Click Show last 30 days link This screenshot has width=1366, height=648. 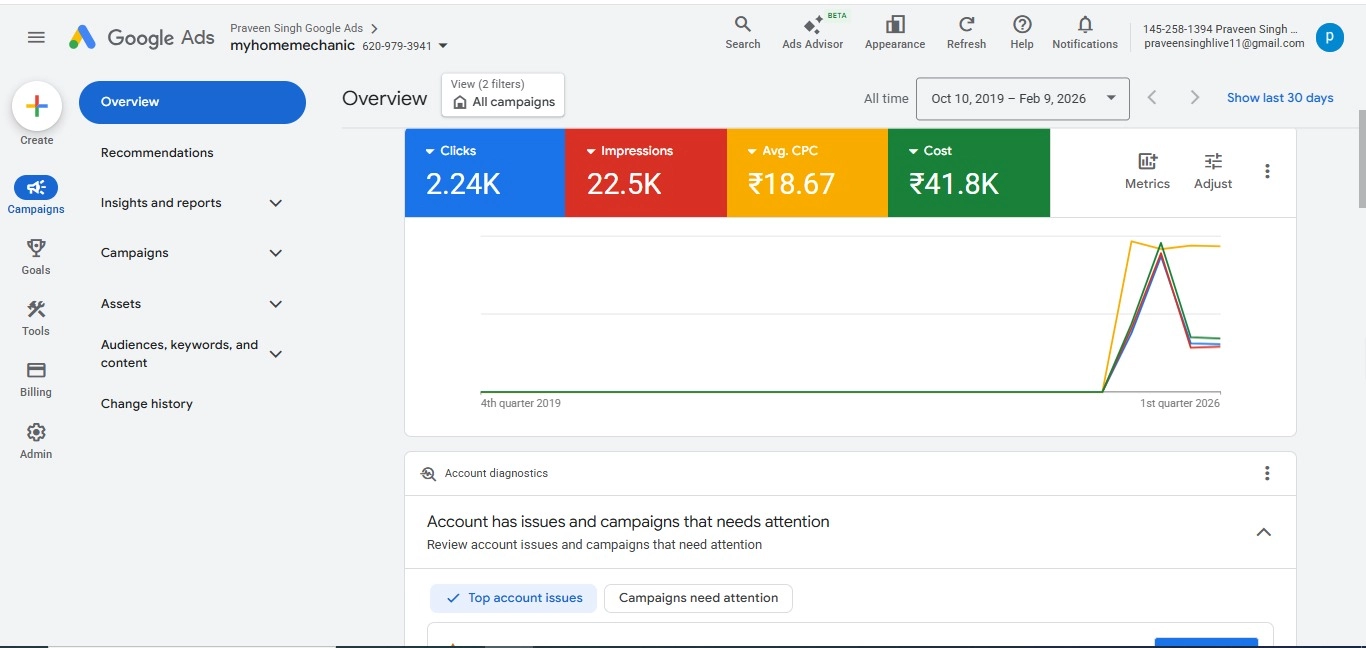tap(1280, 98)
